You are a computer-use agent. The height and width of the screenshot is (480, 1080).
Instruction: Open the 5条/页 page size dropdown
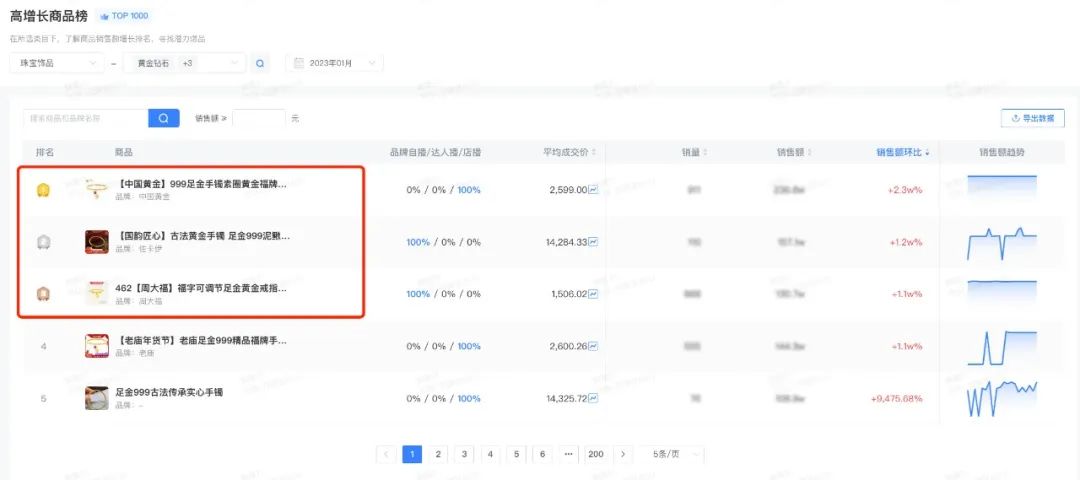pyautogui.click(x=673, y=454)
